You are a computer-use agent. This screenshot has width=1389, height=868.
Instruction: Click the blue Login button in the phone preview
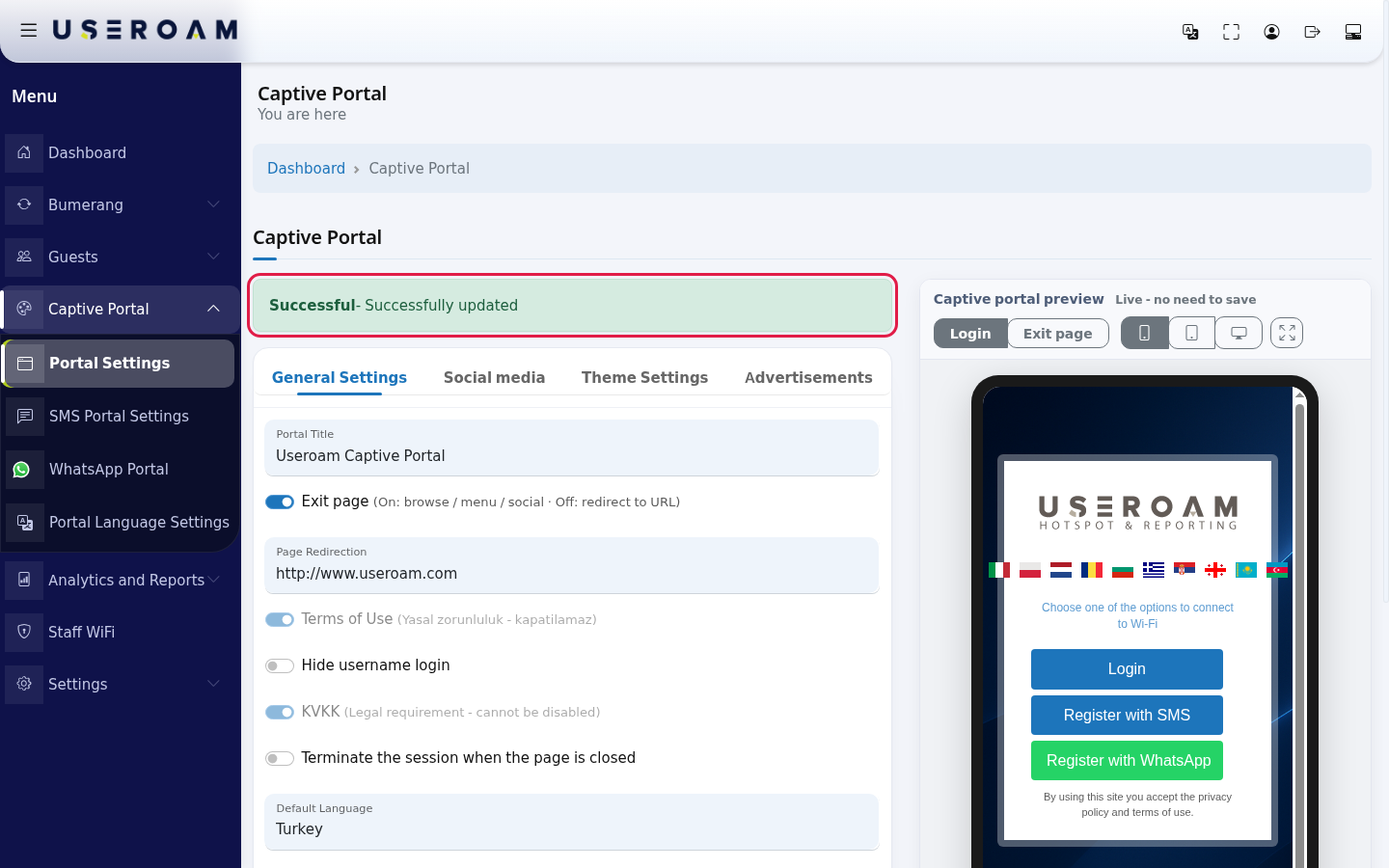point(1127,669)
